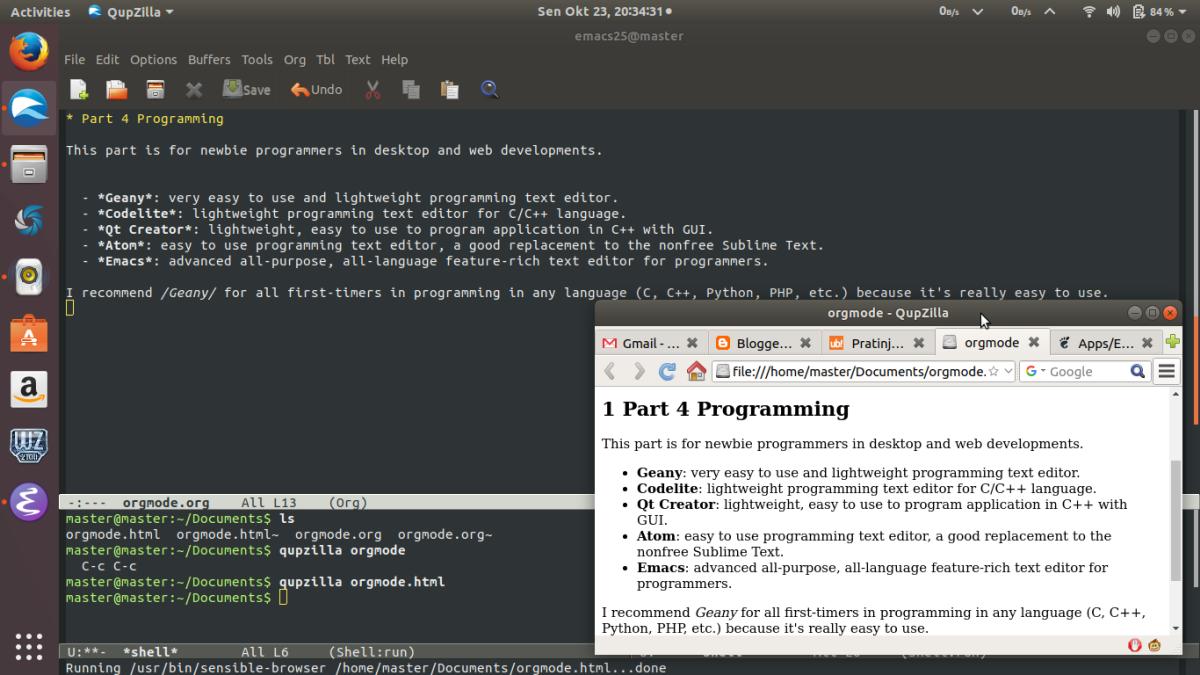This screenshot has width=1200, height=675.
Task: Close the Gmail tab
Action: (692, 343)
